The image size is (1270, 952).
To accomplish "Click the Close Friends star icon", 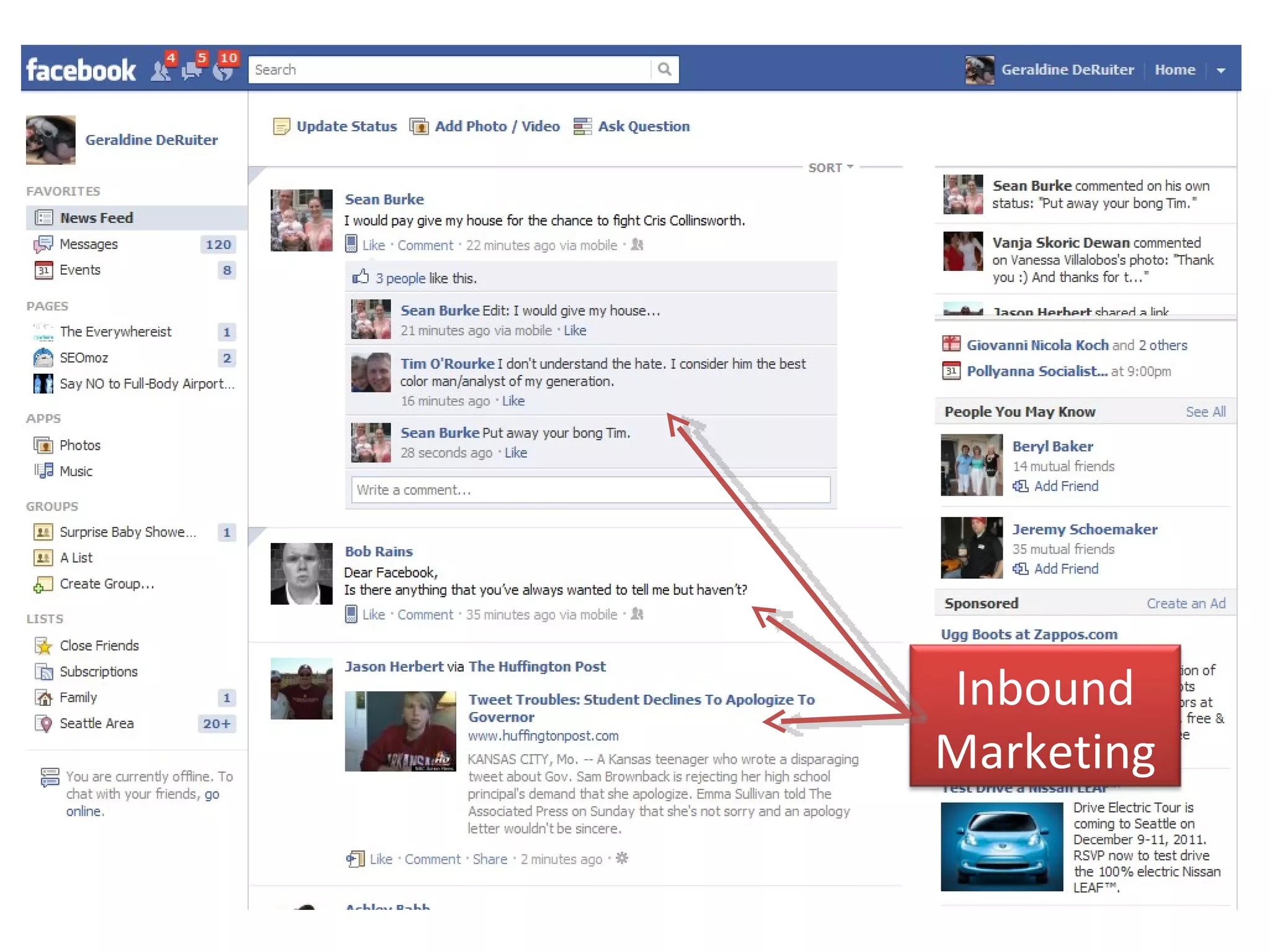I will (43, 646).
